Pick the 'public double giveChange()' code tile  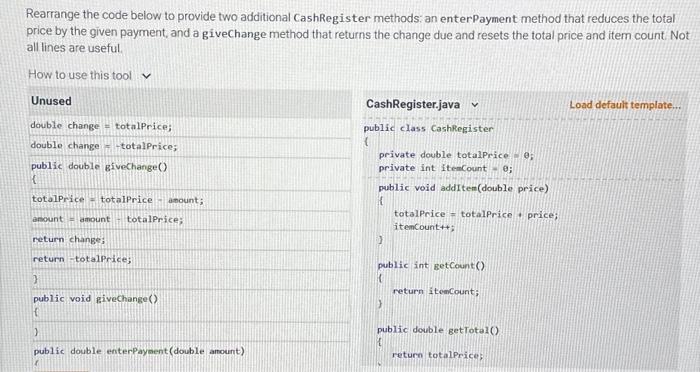point(190,173)
